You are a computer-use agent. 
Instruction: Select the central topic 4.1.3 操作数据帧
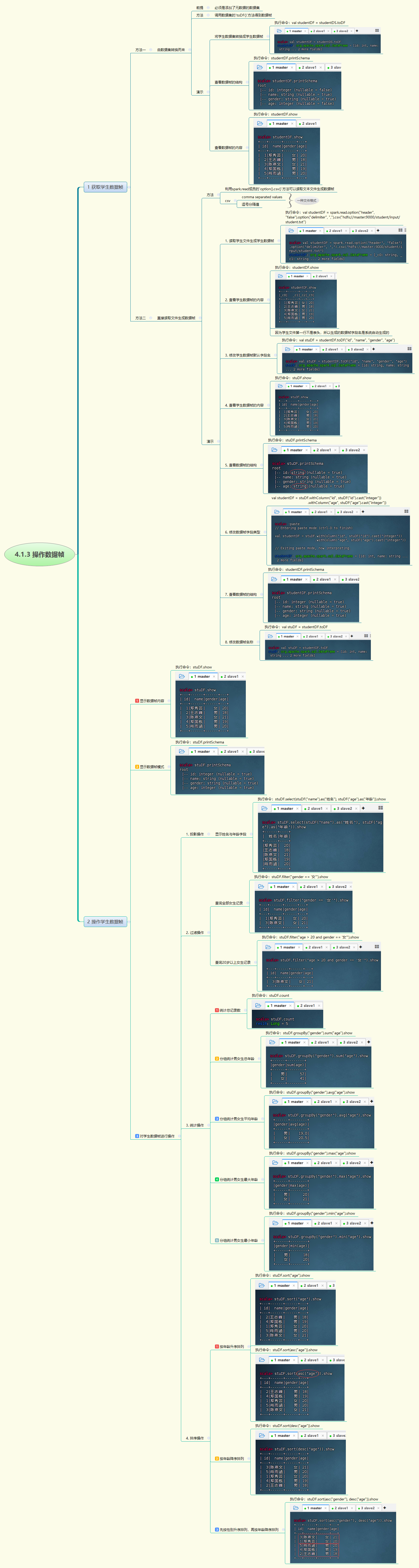tap(40, 555)
